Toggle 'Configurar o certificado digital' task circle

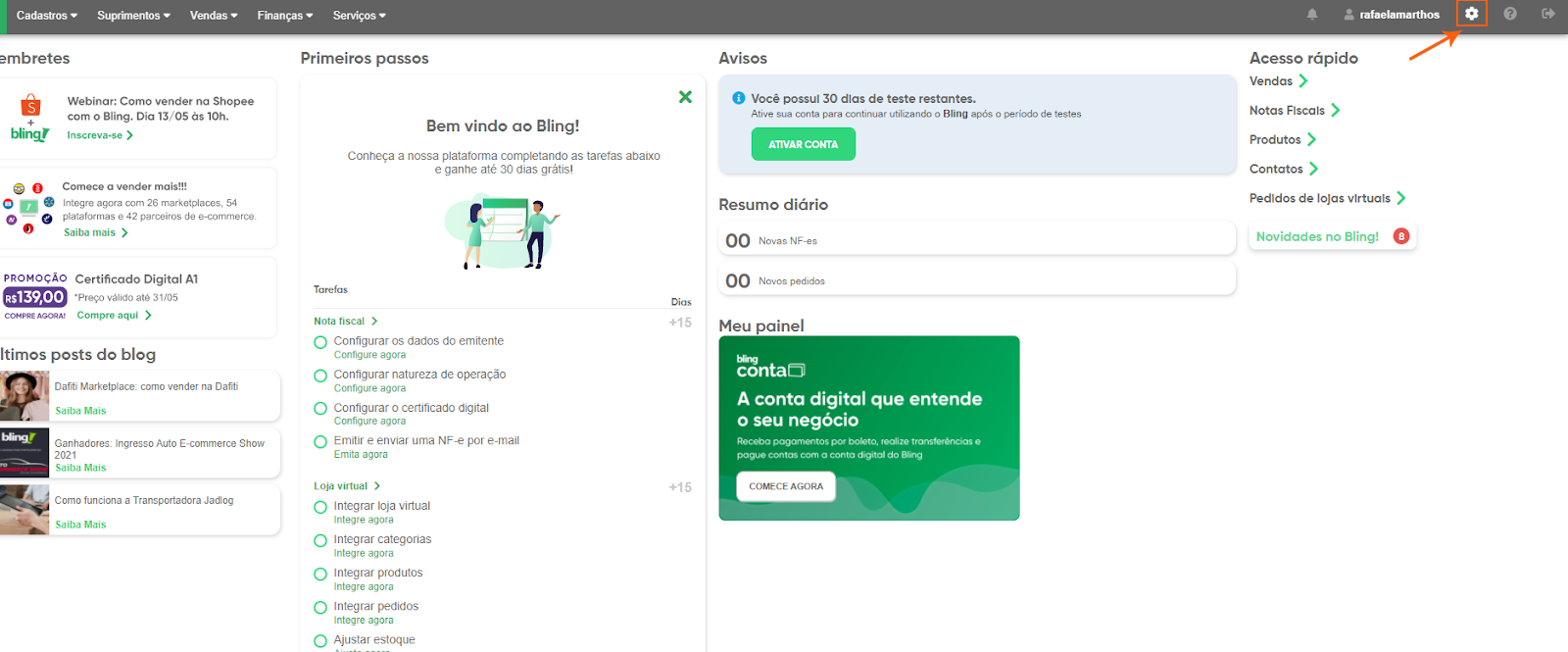320,409
